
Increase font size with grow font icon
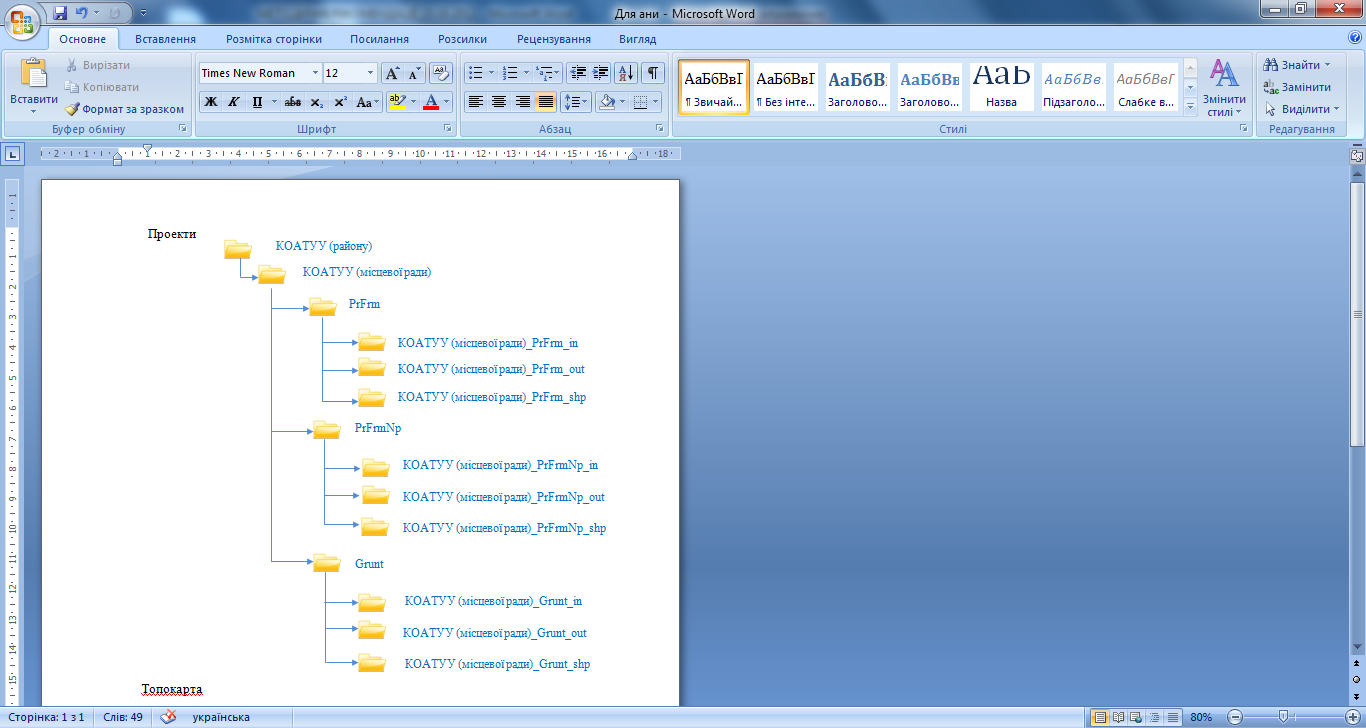(x=393, y=73)
